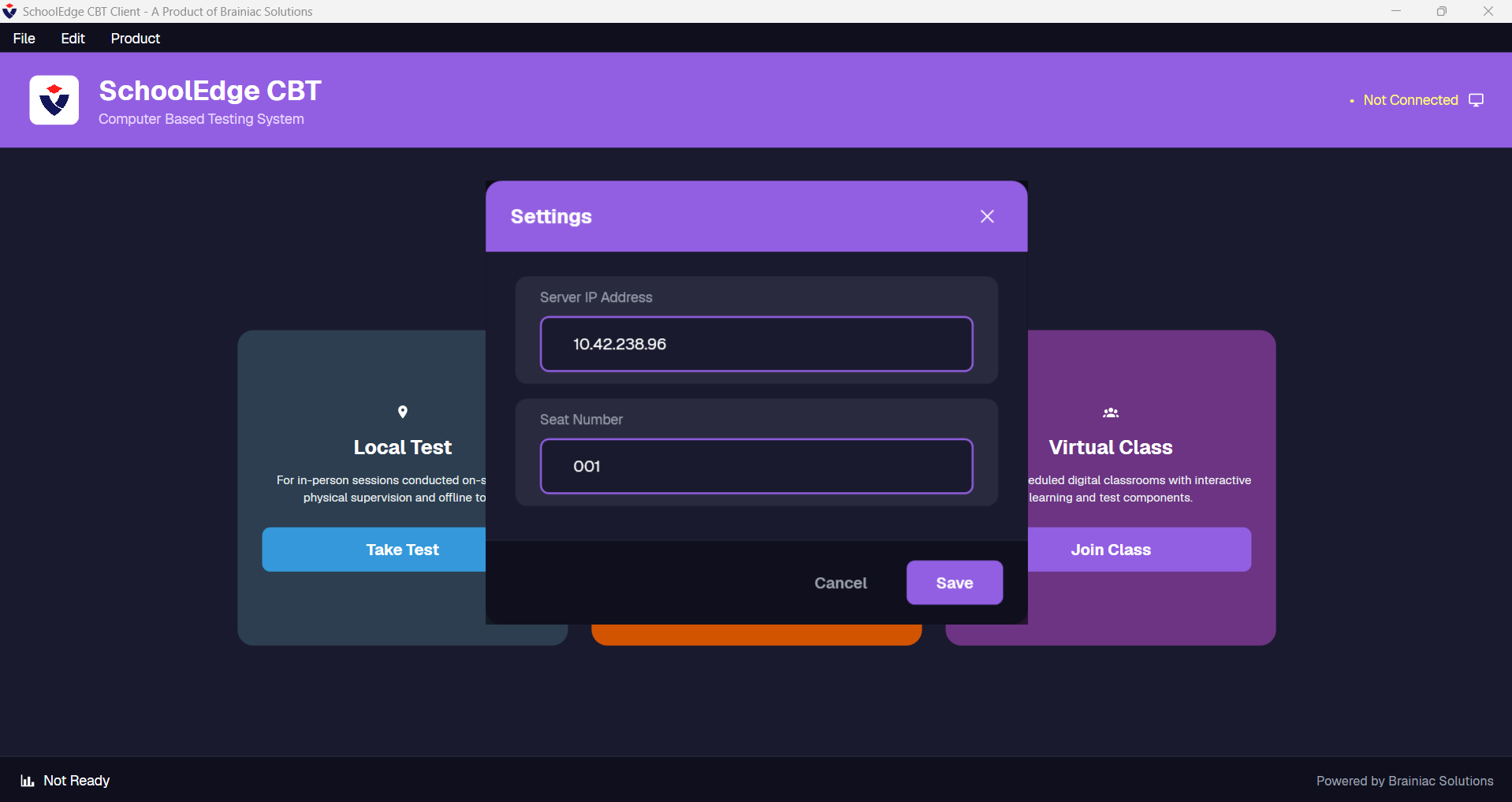Click the Local Test location pin icon
Image resolution: width=1512 pixels, height=802 pixels.
click(403, 412)
